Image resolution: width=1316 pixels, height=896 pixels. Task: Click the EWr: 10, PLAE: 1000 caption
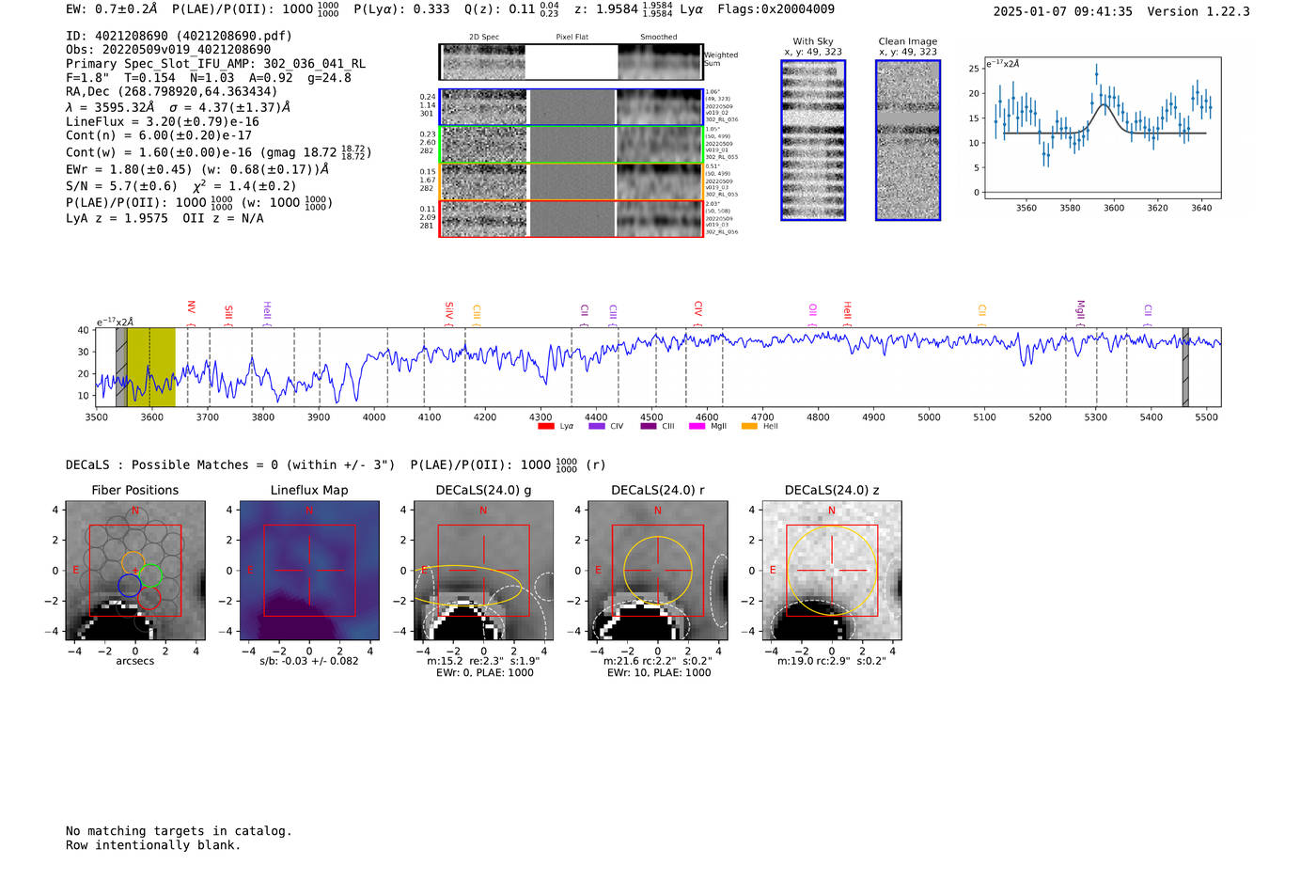tap(658, 673)
